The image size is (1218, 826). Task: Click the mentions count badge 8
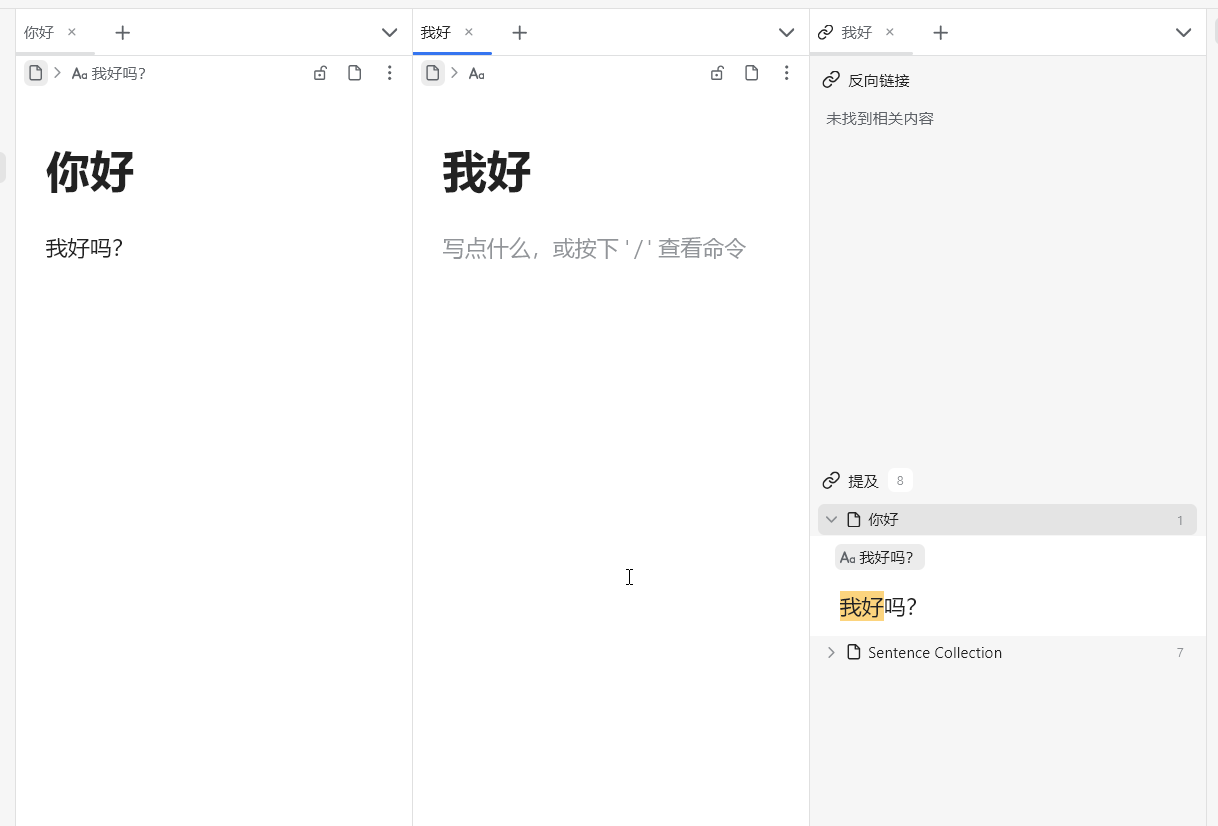click(x=900, y=481)
